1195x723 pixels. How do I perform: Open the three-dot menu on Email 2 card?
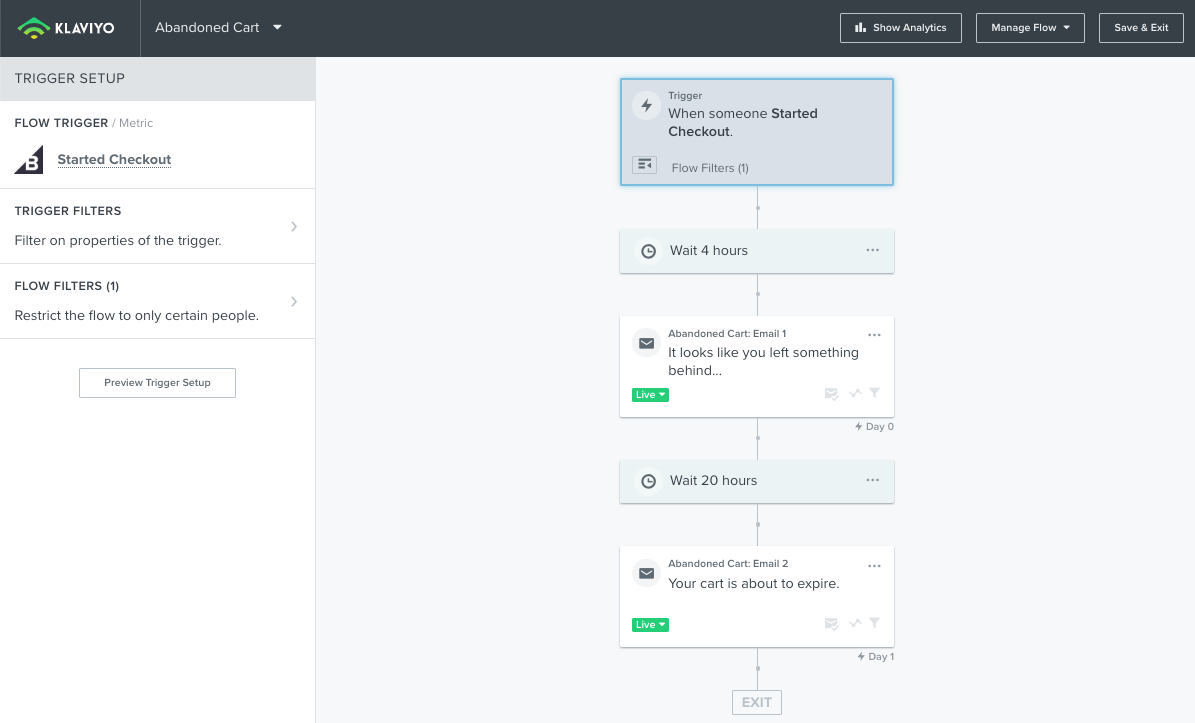pos(875,566)
